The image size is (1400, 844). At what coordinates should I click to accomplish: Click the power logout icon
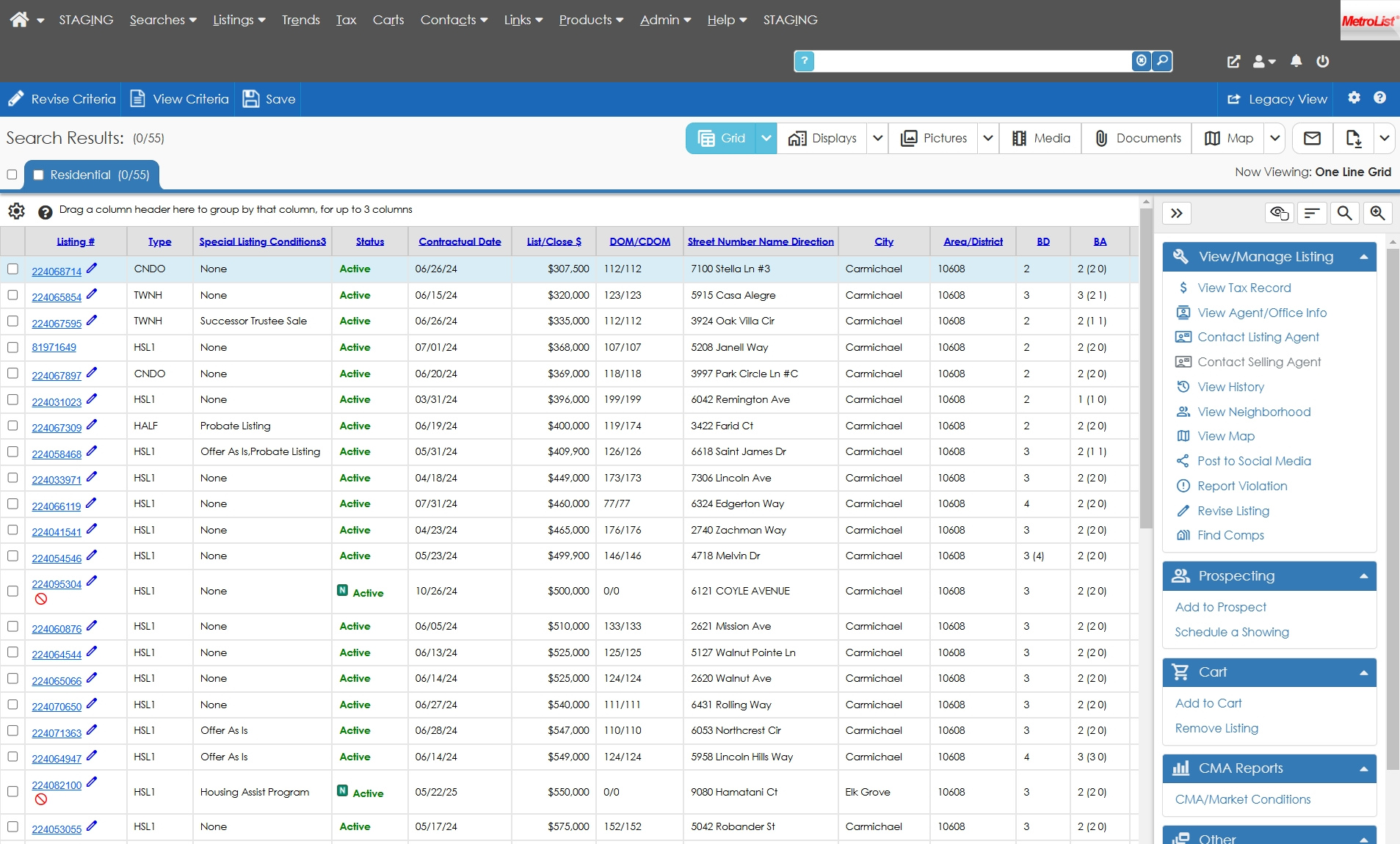pyautogui.click(x=1323, y=61)
